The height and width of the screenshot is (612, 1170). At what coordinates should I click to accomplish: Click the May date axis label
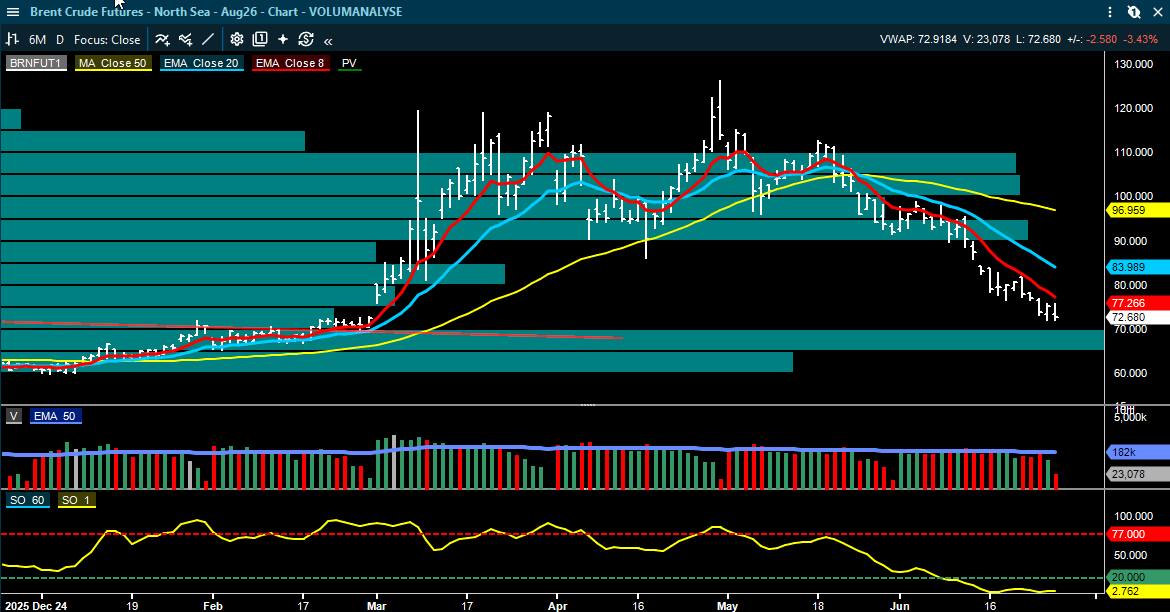pyautogui.click(x=728, y=606)
